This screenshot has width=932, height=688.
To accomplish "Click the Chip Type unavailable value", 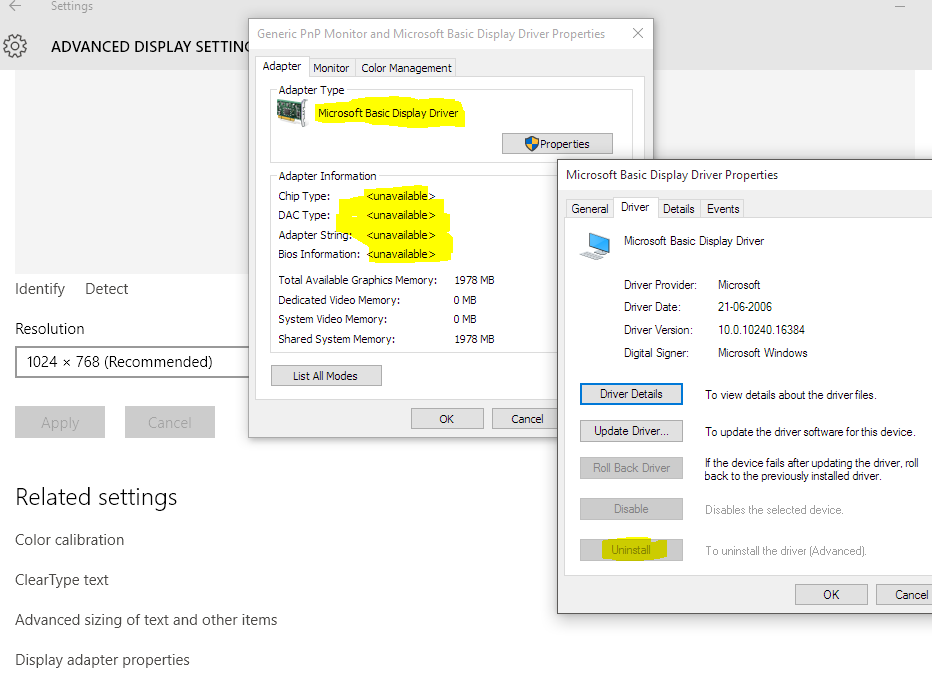I will tap(401, 196).
